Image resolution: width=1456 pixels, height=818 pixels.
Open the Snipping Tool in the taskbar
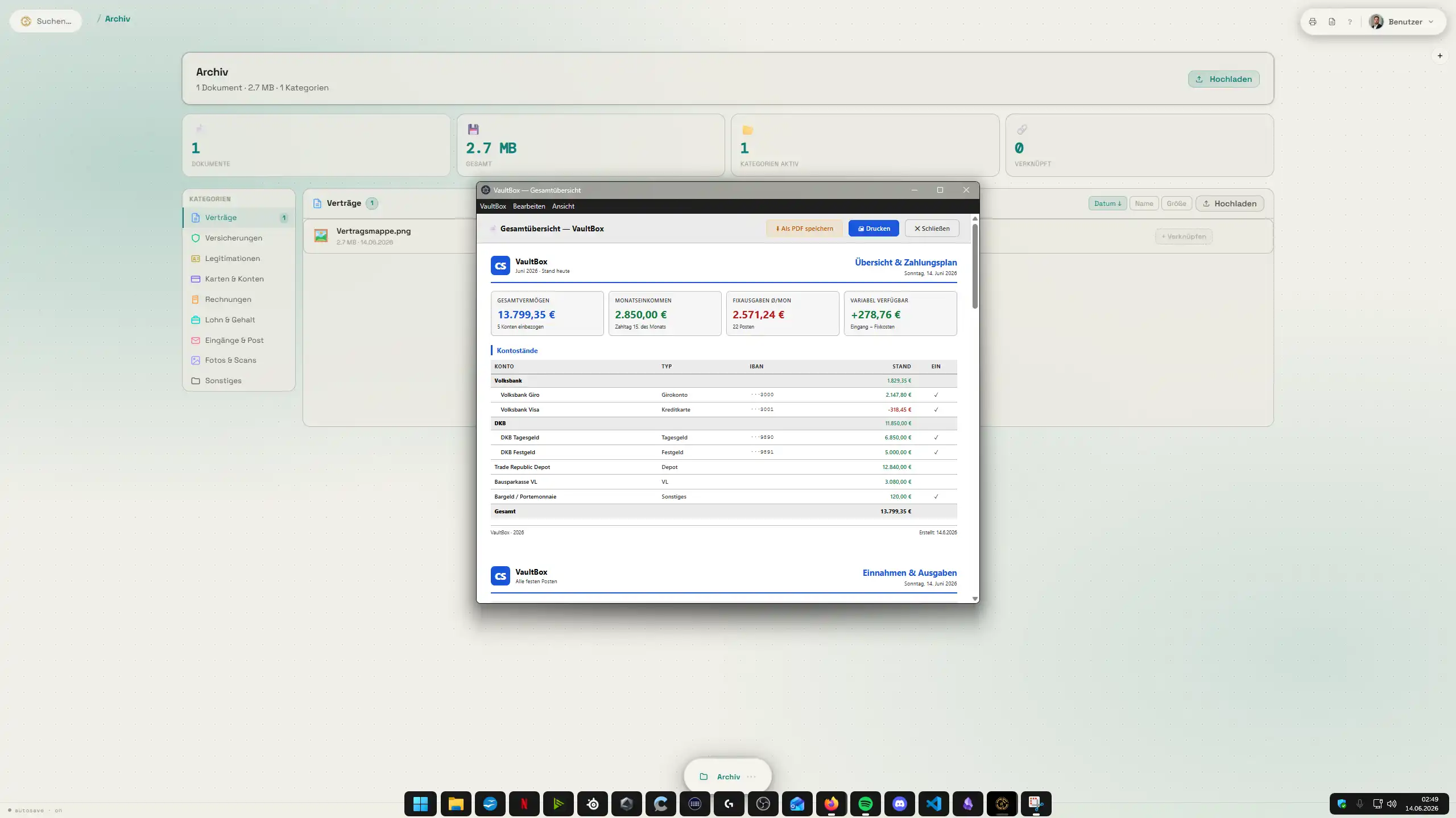click(1036, 804)
